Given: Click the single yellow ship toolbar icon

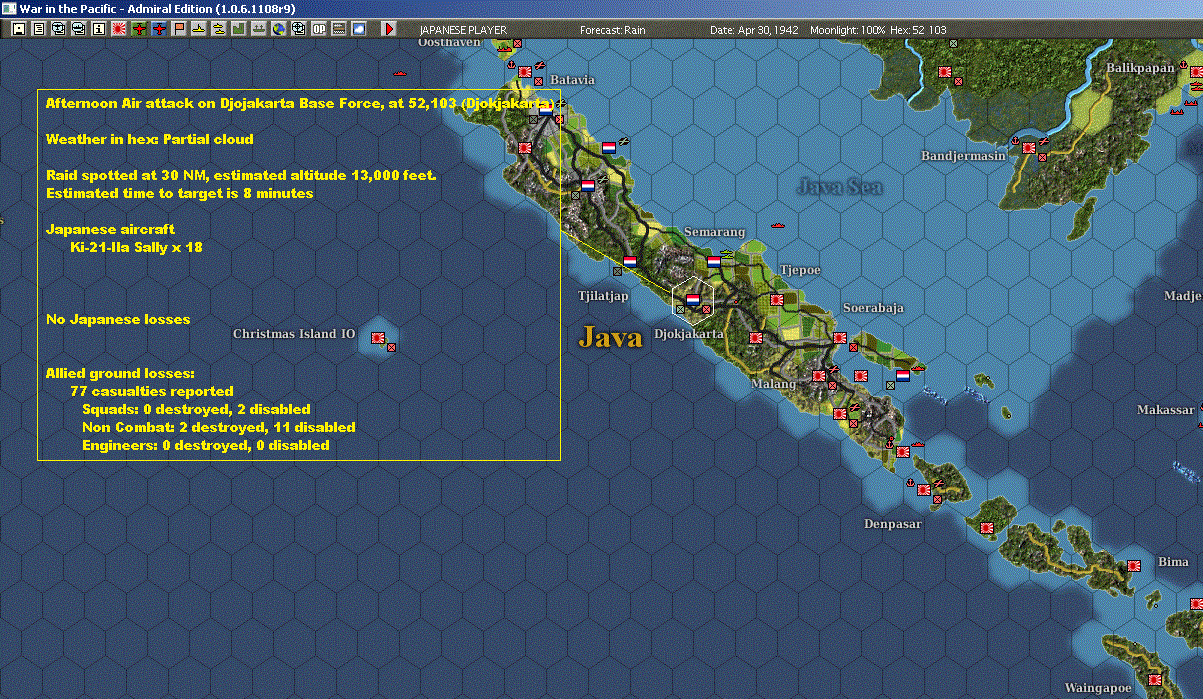Looking at the screenshot, I should coord(199,29).
